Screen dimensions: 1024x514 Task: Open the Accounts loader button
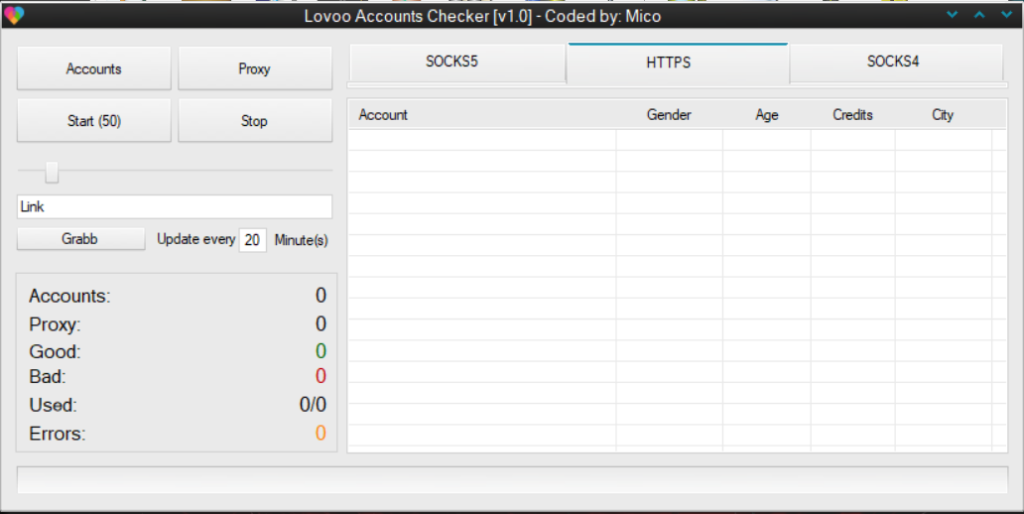coord(94,68)
